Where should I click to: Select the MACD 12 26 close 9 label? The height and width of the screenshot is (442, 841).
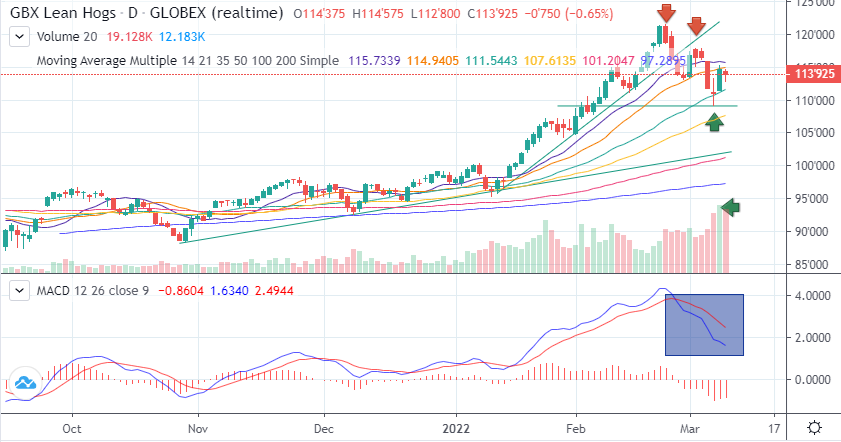tap(91, 290)
